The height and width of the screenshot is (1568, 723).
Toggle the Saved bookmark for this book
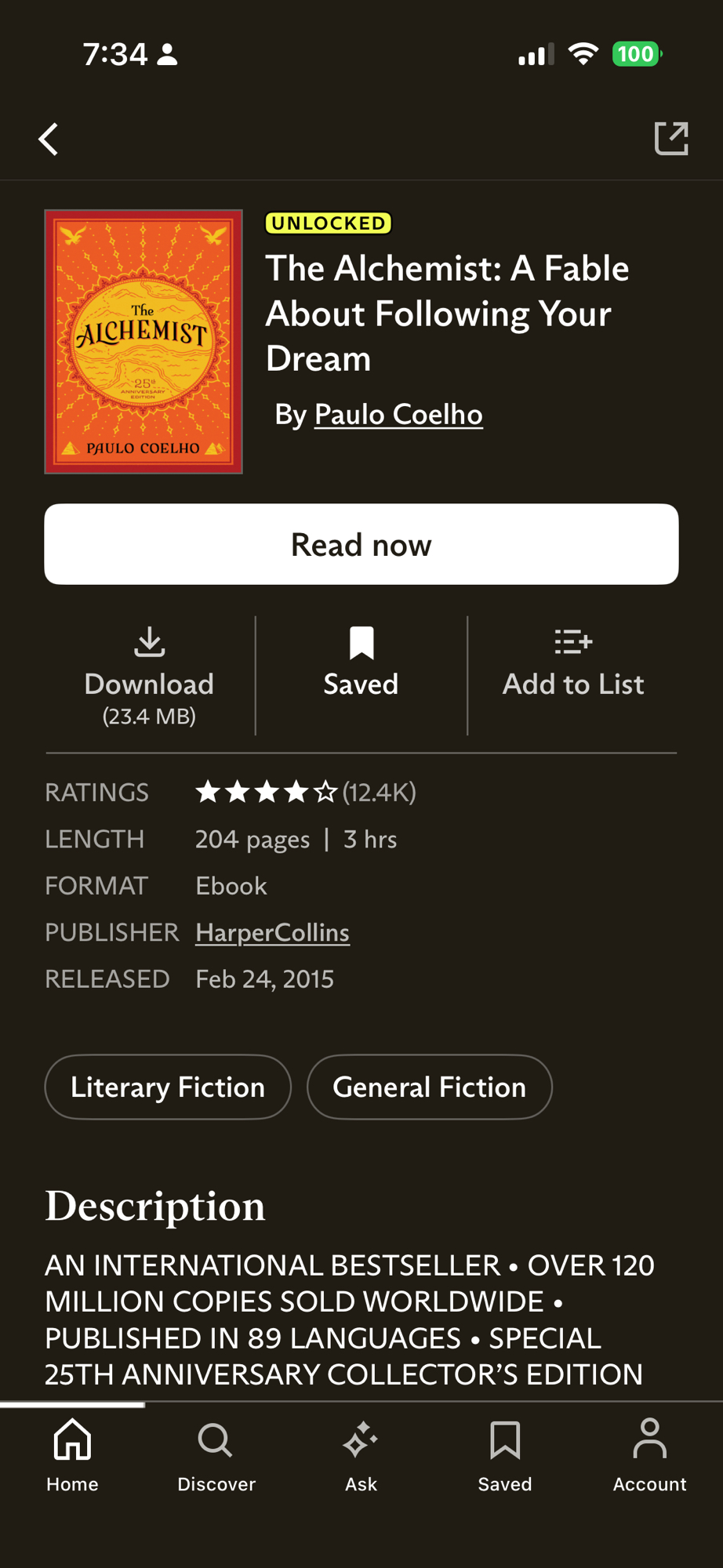pos(361,663)
